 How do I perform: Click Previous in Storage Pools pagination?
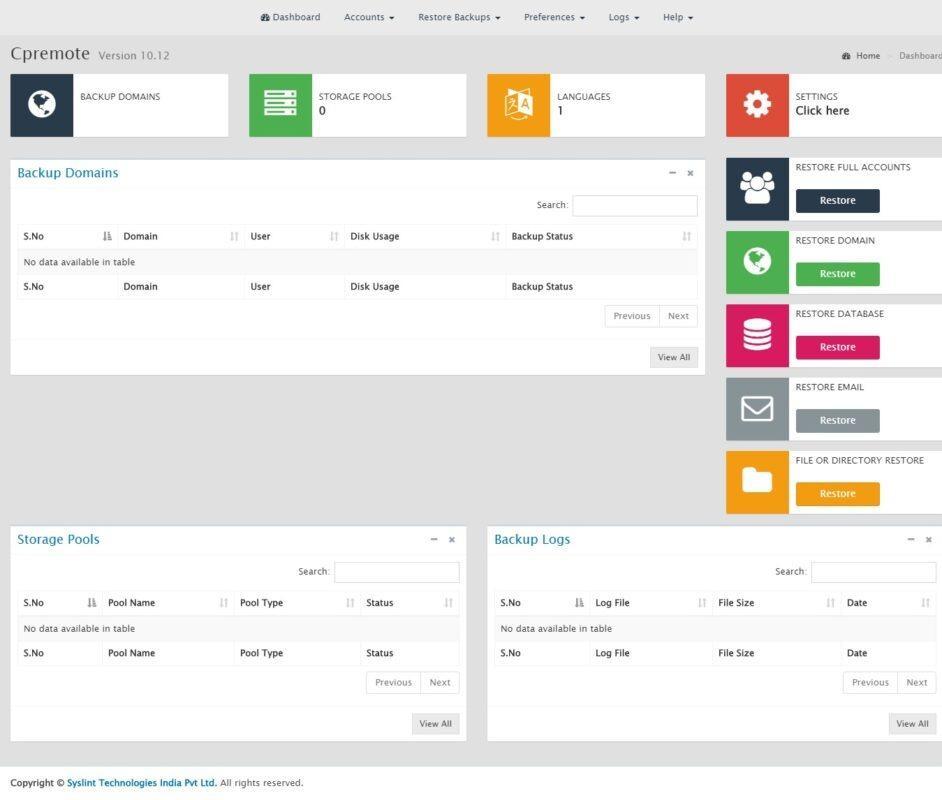pos(394,682)
